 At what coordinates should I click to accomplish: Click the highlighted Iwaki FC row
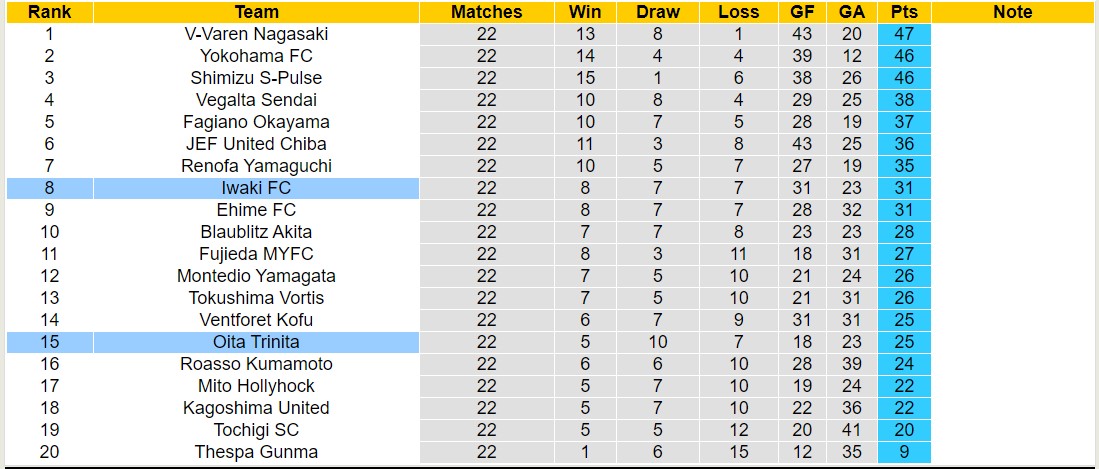tap(256, 188)
